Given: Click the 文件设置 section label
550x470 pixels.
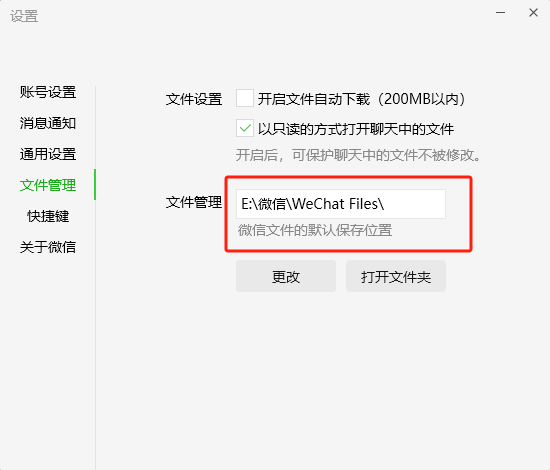Looking at the screenshot, I should 194,99.
